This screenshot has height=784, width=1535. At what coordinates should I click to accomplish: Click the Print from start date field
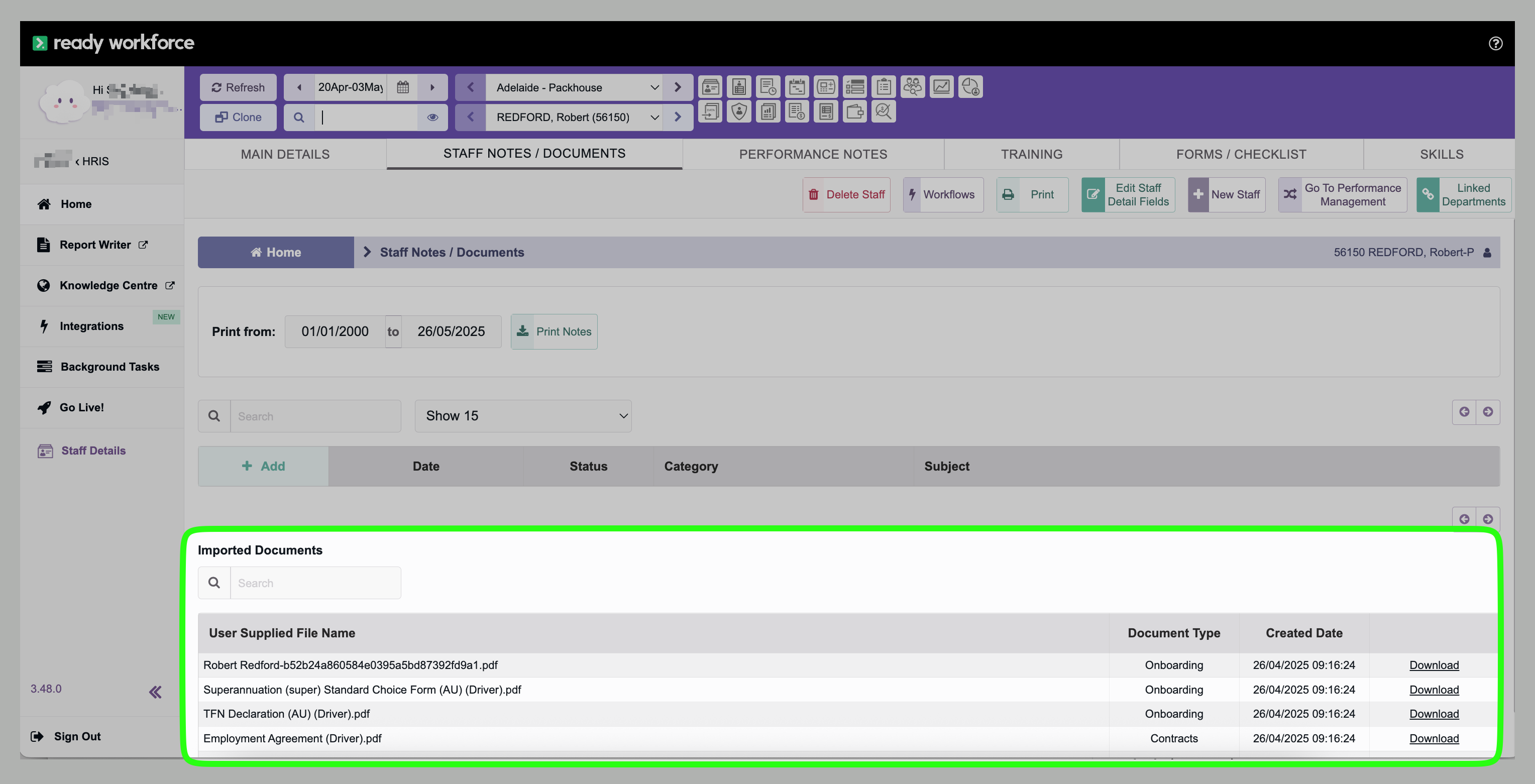[335, 332]
